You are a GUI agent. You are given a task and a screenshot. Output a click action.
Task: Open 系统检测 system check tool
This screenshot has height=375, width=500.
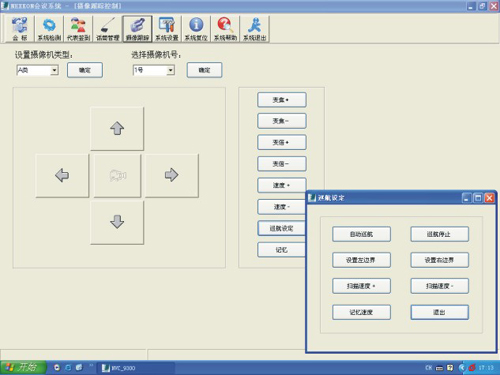tap(49, 29)
